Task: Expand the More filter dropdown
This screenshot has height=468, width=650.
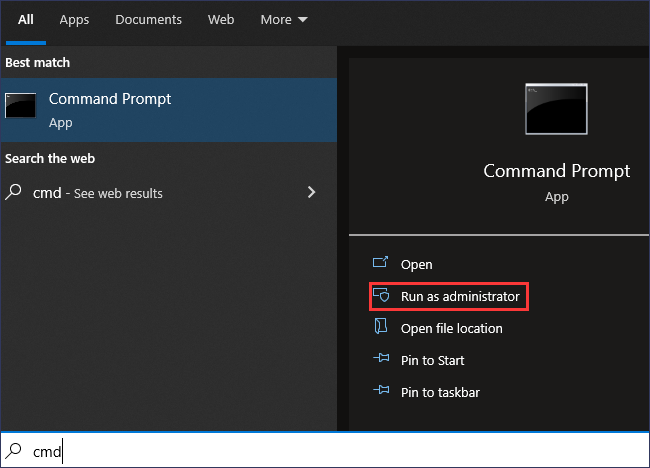Action: pos(284,20)
